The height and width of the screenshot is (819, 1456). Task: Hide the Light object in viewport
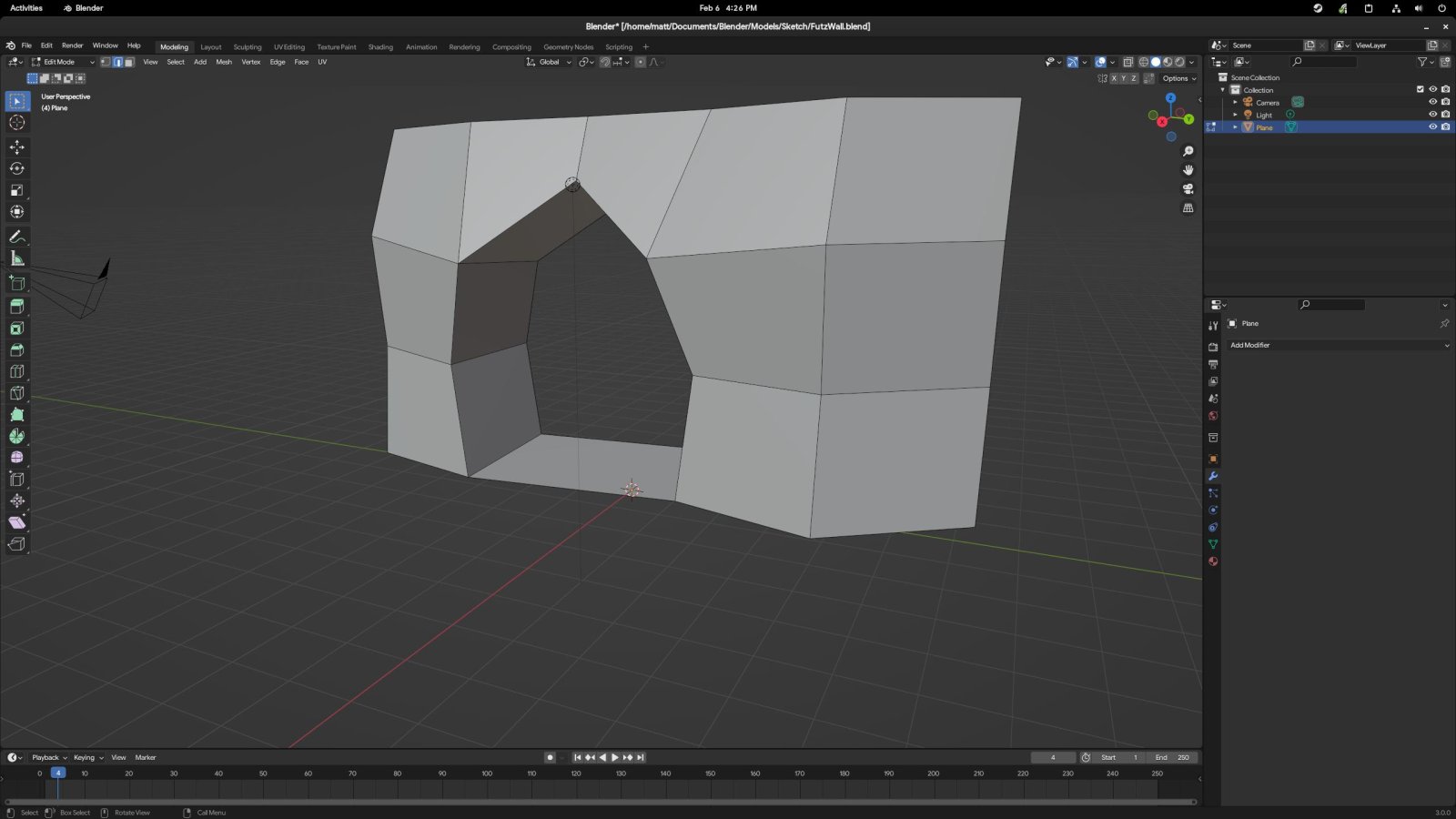pyautogui.click(x=1432, y=115)
